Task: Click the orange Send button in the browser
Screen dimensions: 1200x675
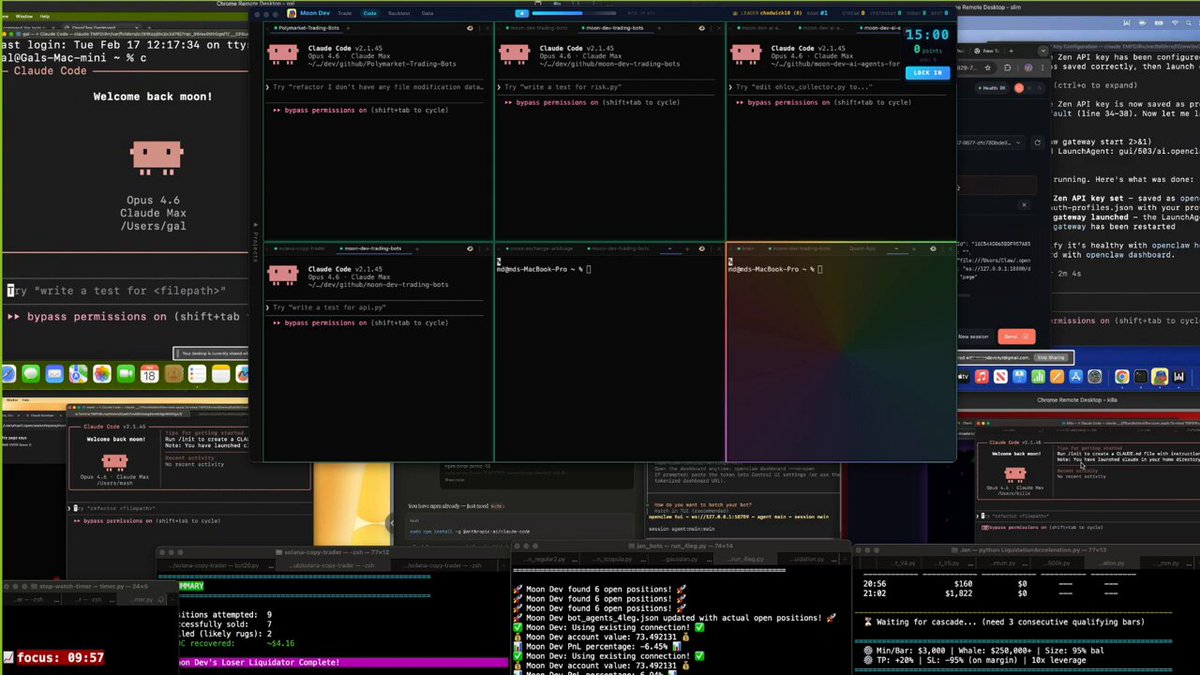Action: tap(1015, 337)
